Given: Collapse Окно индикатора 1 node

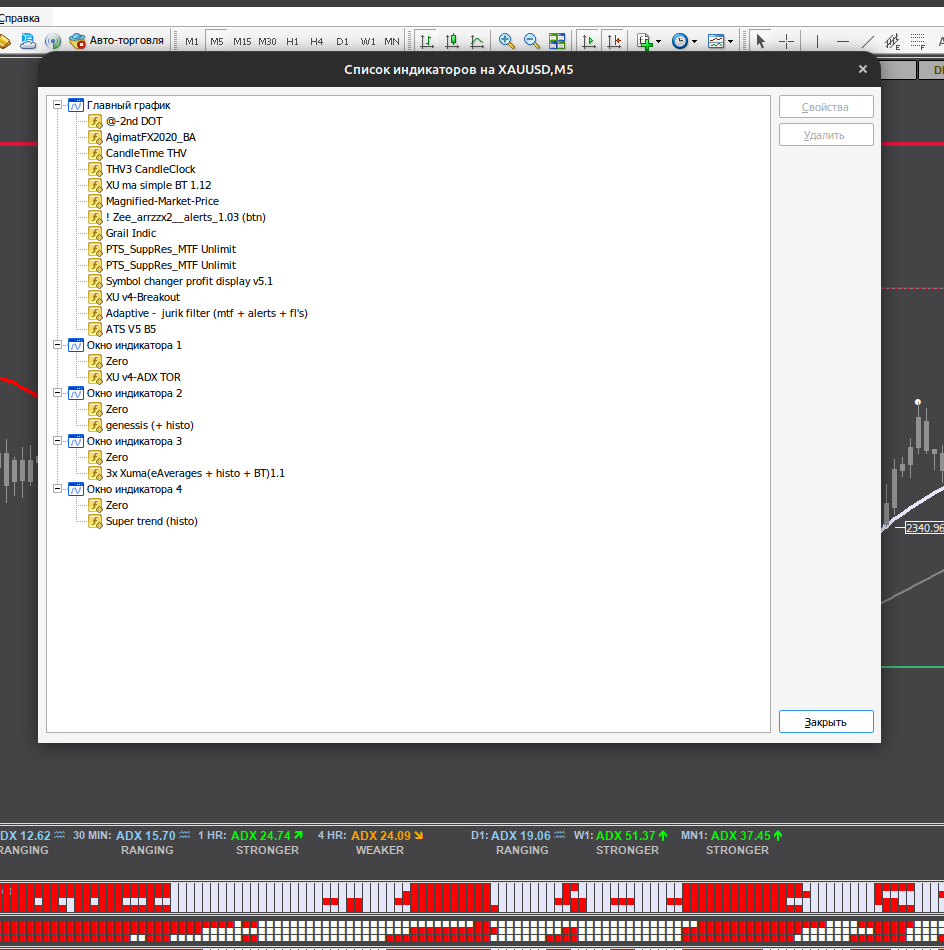Looking at the screenshot, I should pyautogui.click(x=58, y=345).
